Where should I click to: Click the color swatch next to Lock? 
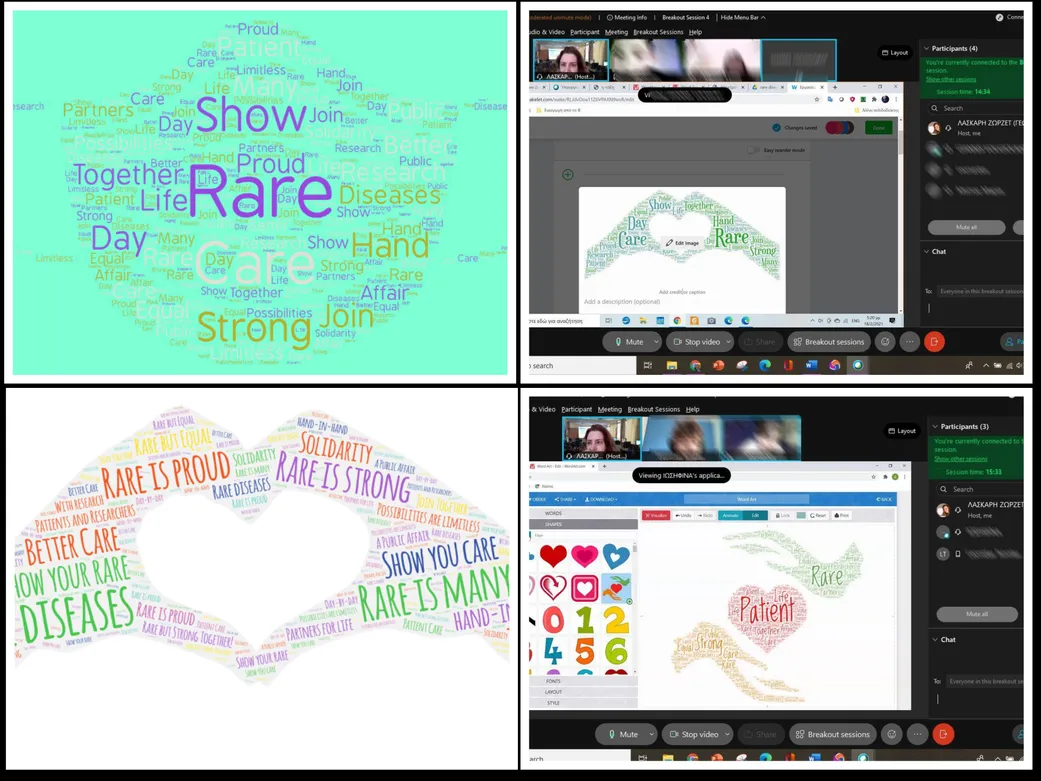pyautogui.click(x=800, y=515)
